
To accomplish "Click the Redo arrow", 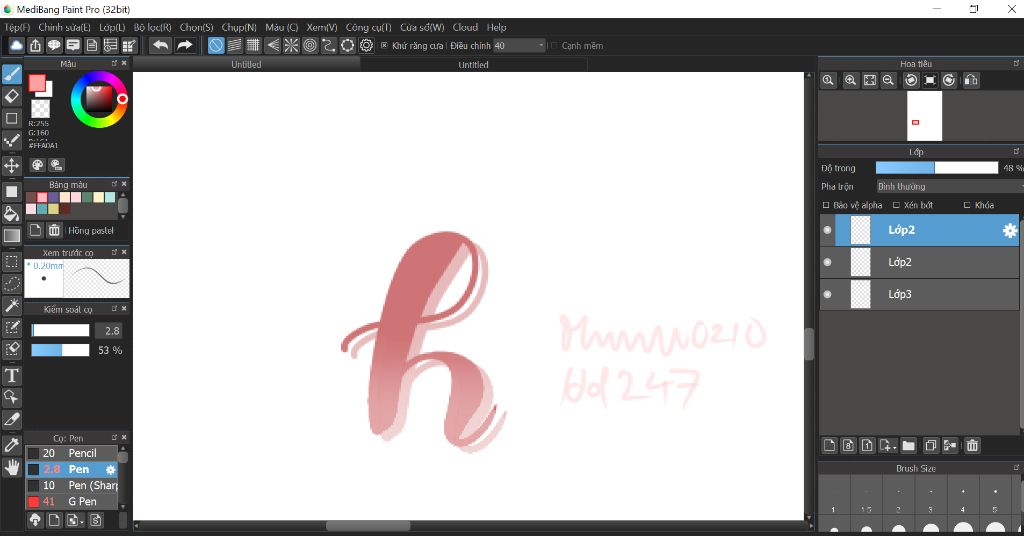I will (185, 45).
